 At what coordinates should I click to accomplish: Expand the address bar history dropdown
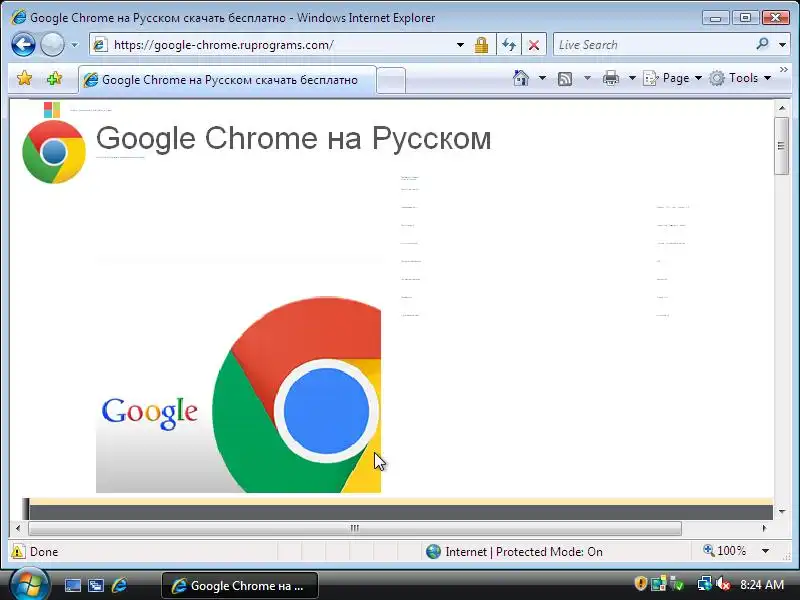pyautogui.click(x=460, y=45)
